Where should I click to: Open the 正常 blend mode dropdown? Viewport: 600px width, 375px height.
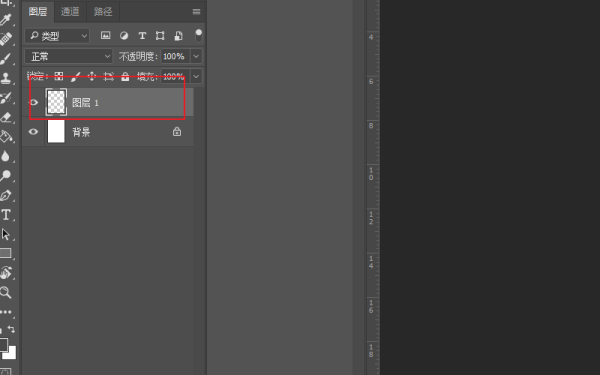point(68,56)
